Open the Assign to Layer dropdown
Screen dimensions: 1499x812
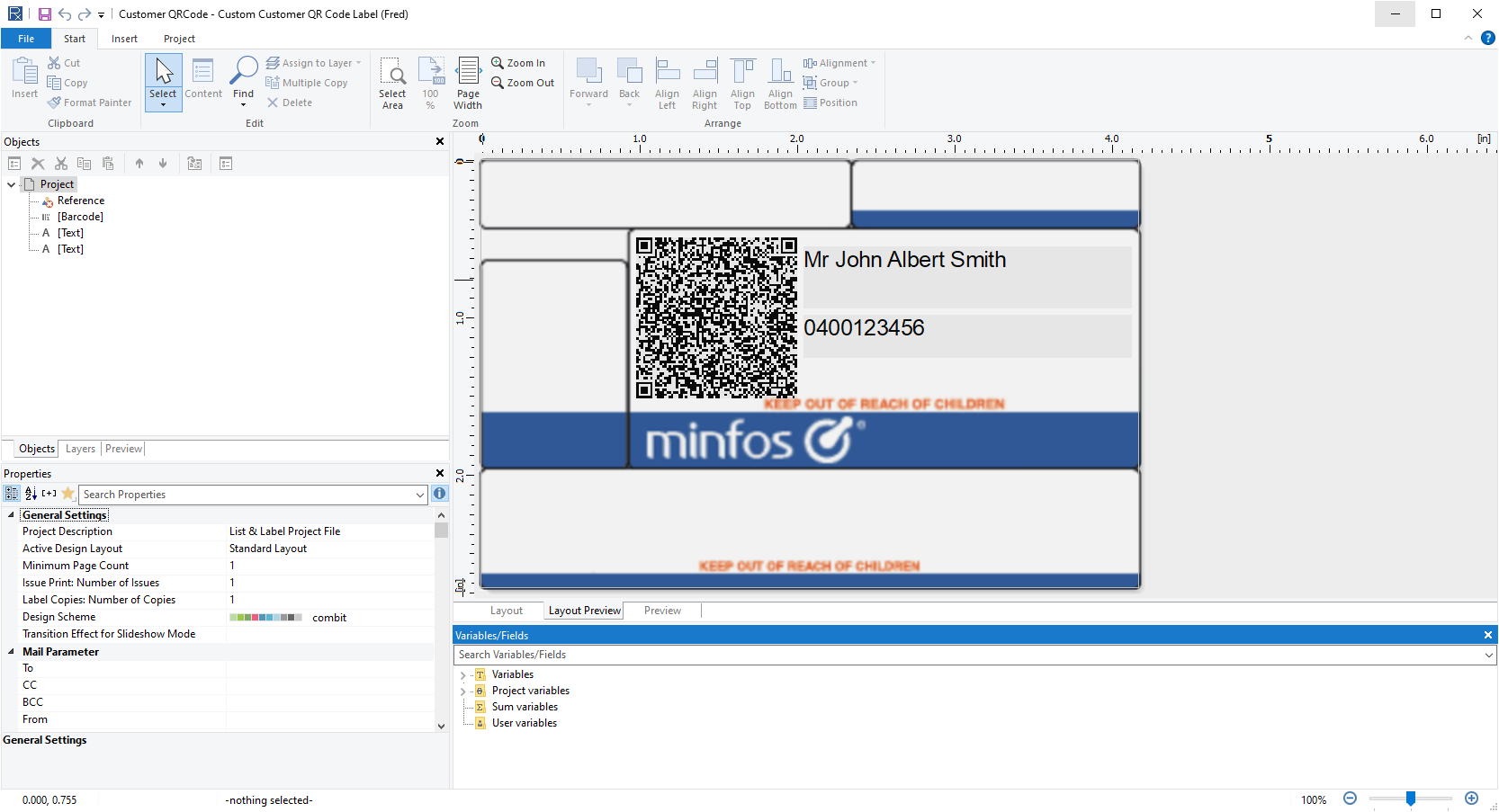tap(313, 63)
